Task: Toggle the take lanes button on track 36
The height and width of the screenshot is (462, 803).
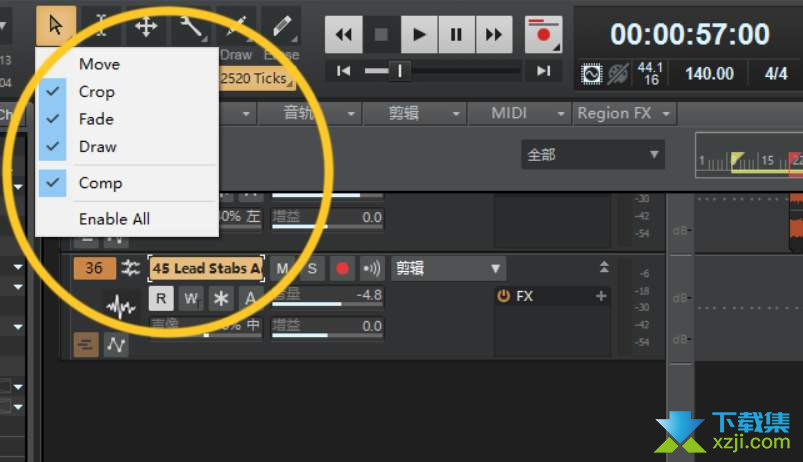Action: (x=86, y=345)
